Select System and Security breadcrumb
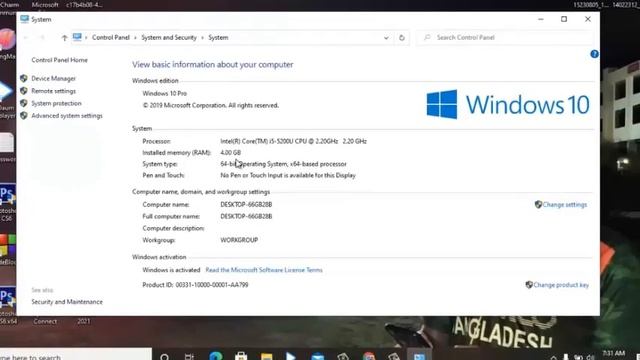 pos(169,38)
